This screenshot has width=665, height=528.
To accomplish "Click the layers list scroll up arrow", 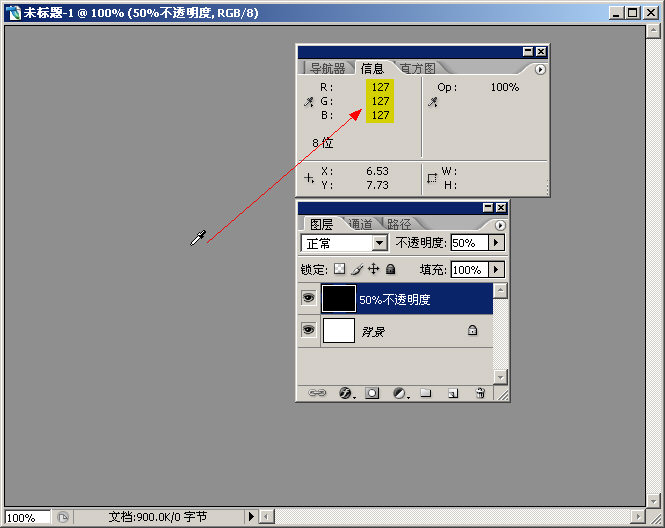I will pyautogui.click(x=500, y=291).
